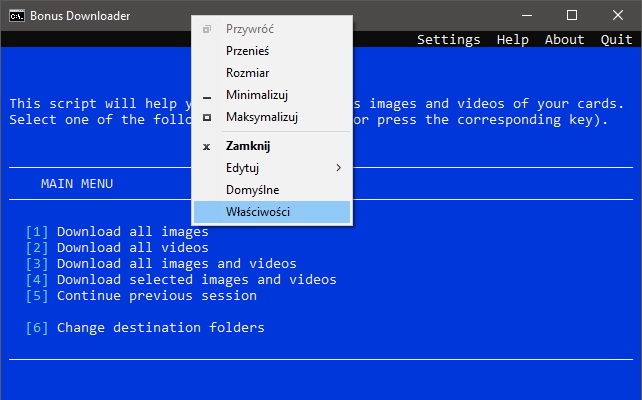Image resolution: width=642 pixels, height=400 pixels.
Task: Click the console app icon in title bar
Action: [16, 15]
